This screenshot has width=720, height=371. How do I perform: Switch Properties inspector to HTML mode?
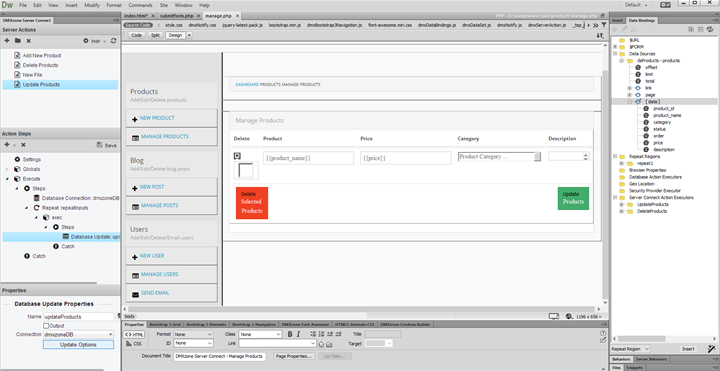pyautogui.click(x=134, y=334)
